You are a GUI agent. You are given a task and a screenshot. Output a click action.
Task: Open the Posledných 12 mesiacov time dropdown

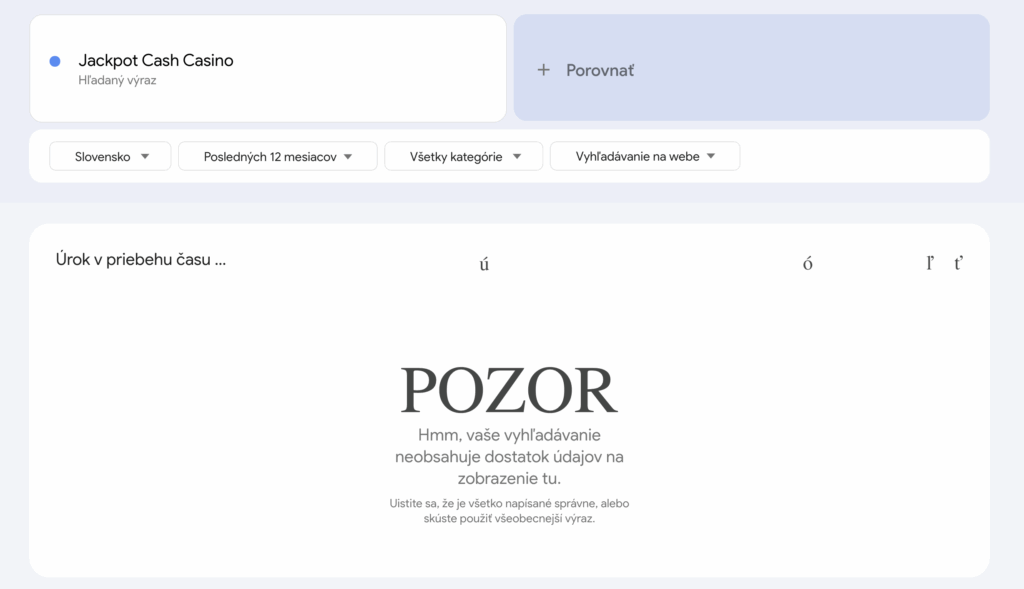[277, 156]
